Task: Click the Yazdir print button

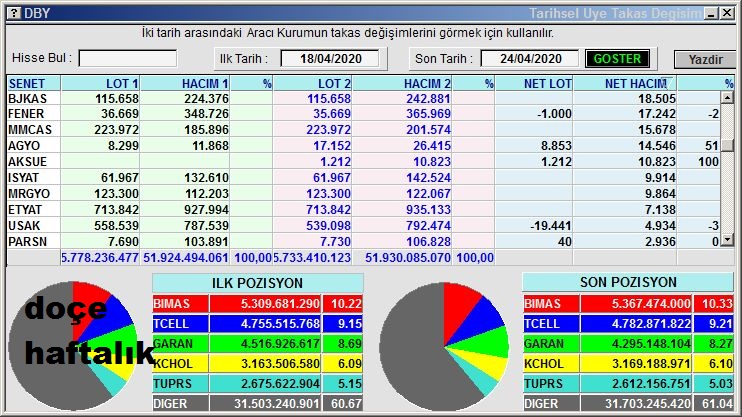Action: click(705, 60)
